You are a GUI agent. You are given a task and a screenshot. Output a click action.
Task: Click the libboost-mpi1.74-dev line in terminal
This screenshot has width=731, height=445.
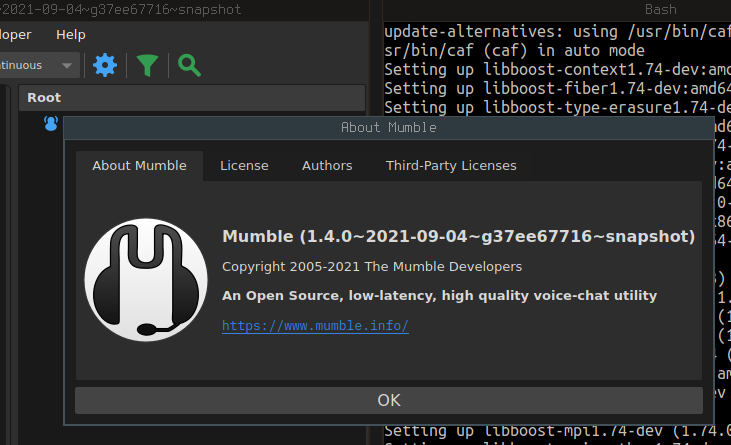click(x=557, y=431)
